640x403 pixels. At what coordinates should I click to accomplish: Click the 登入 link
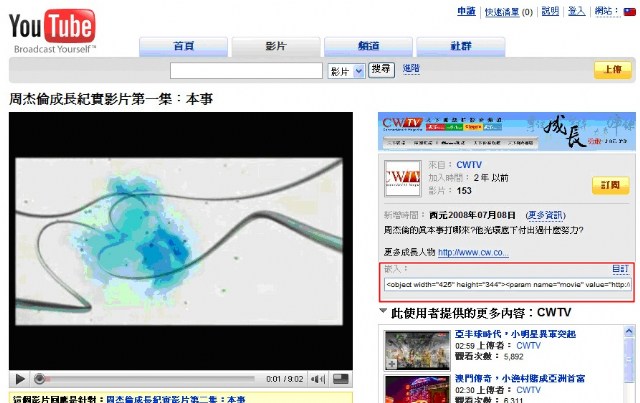click(x=576, y=11)
